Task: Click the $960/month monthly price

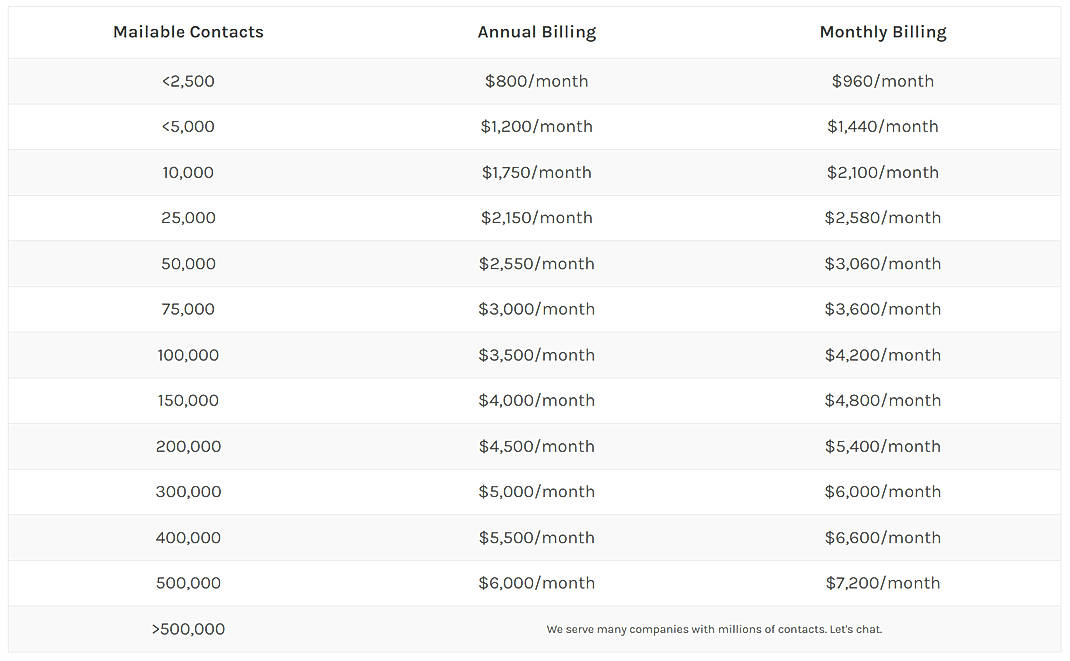Action: [x=882, y=81]
